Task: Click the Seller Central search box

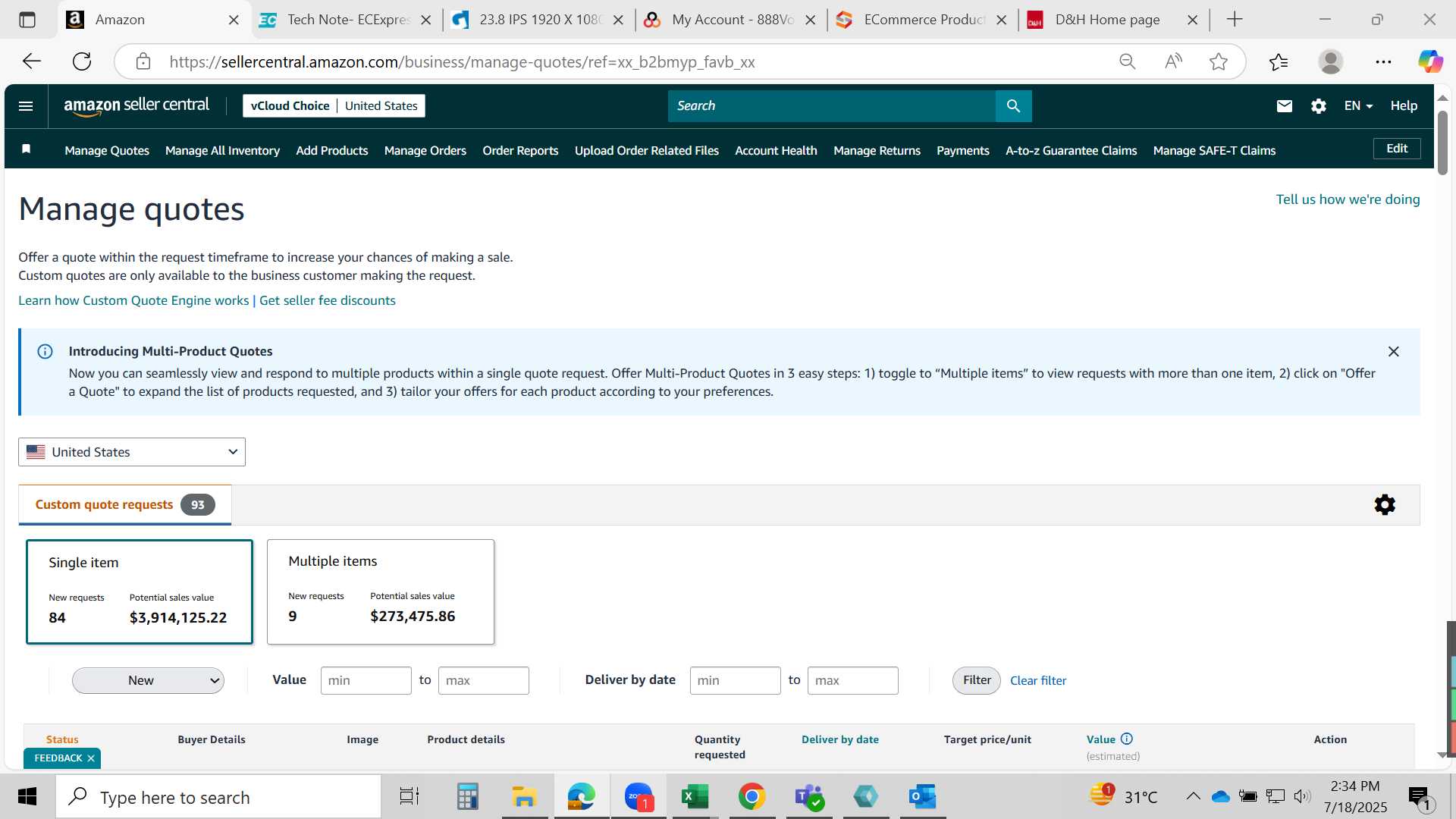Action: coord(831,106)
